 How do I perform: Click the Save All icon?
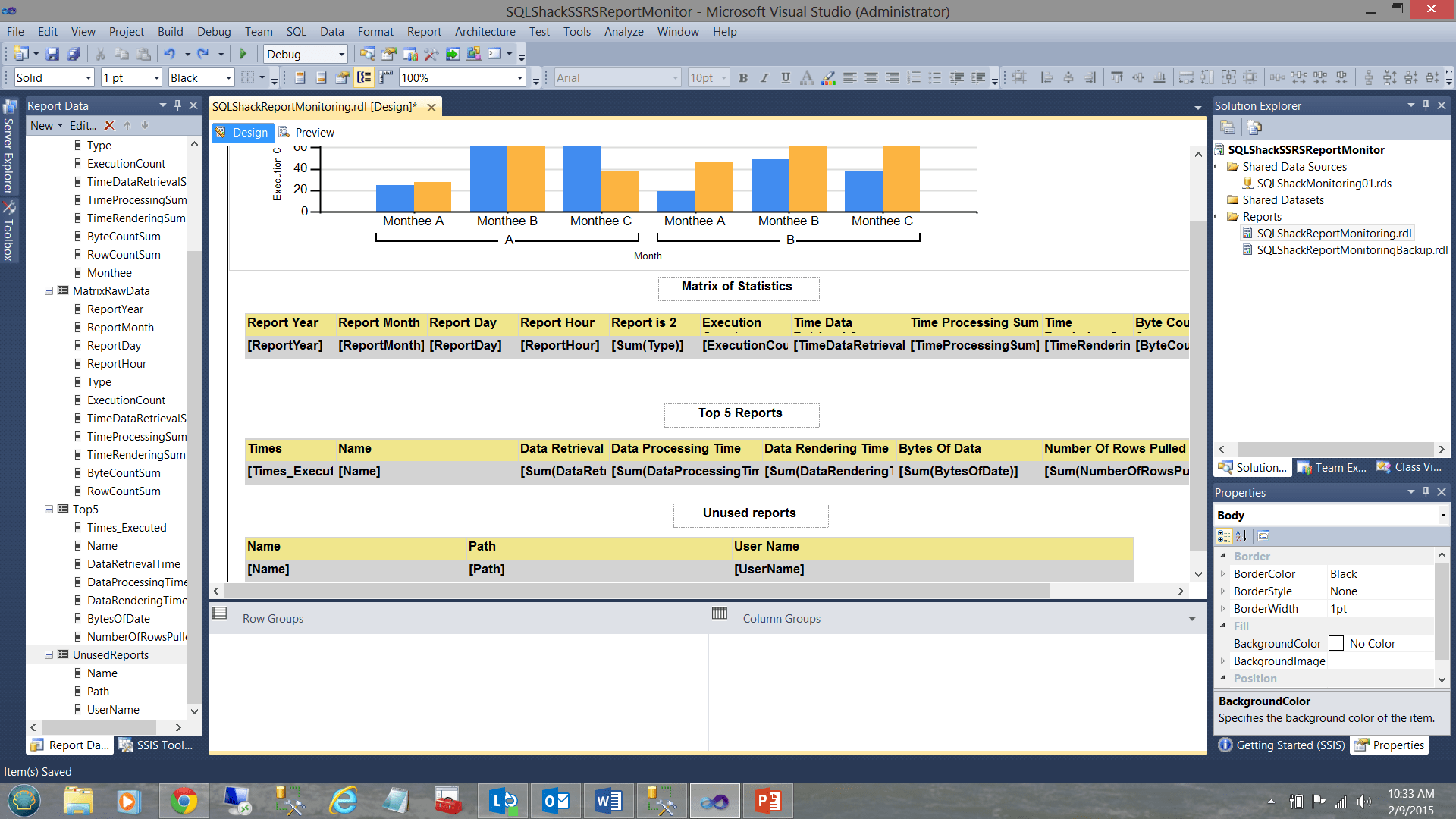coord(74,54)
